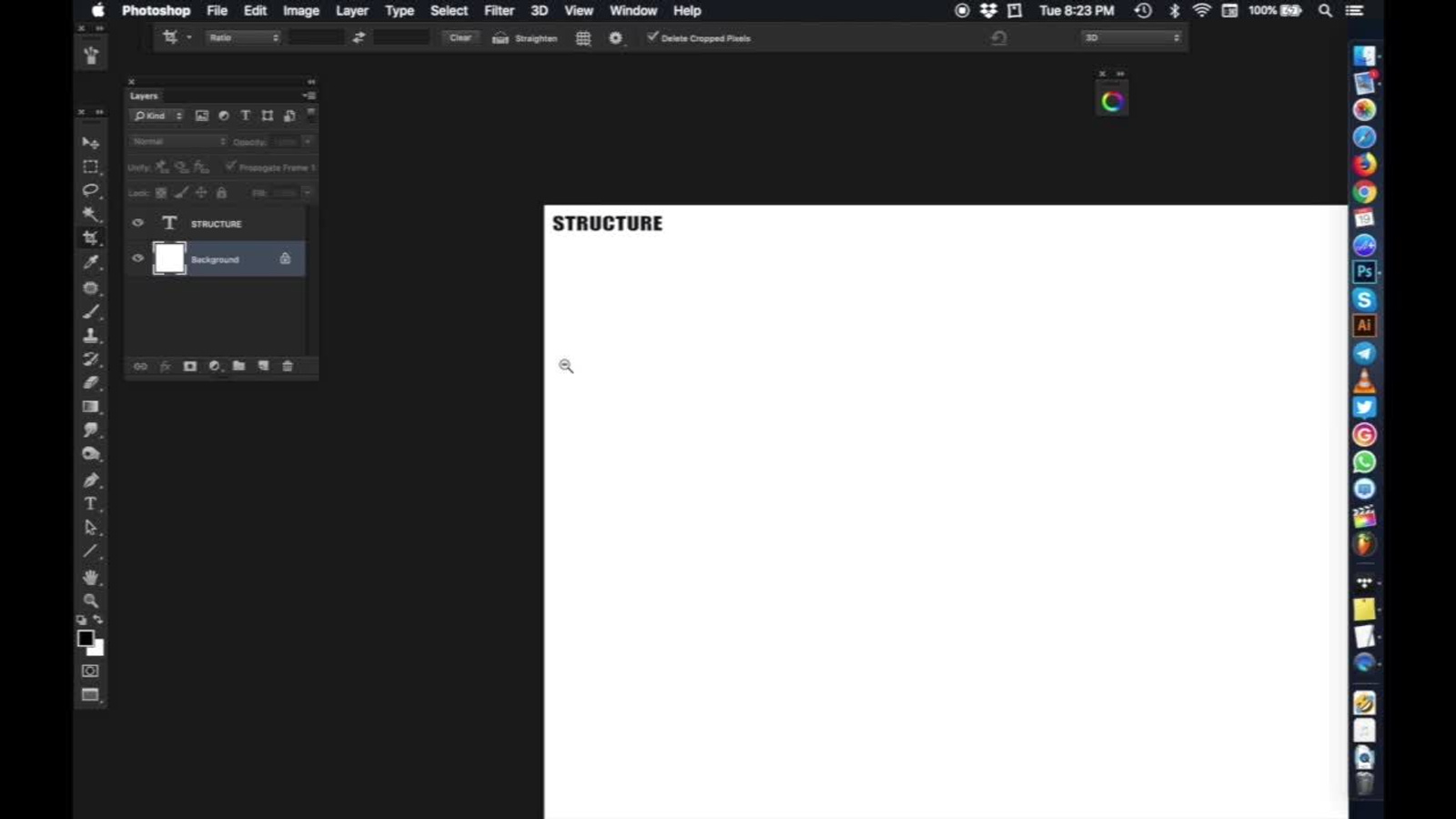Hide the STRUCTURE text layer
Image resolution: width=1456 pixels, height=819 pixels.
[137, 223]
